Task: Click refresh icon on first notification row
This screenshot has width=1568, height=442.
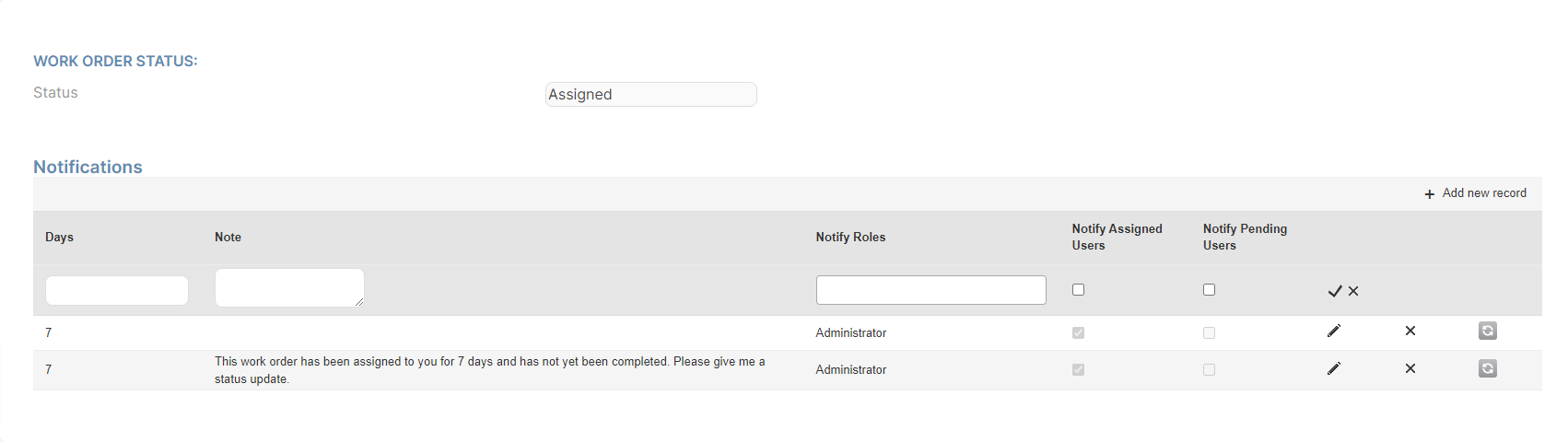Action: pyautogui.click(x=1488, y=331)
